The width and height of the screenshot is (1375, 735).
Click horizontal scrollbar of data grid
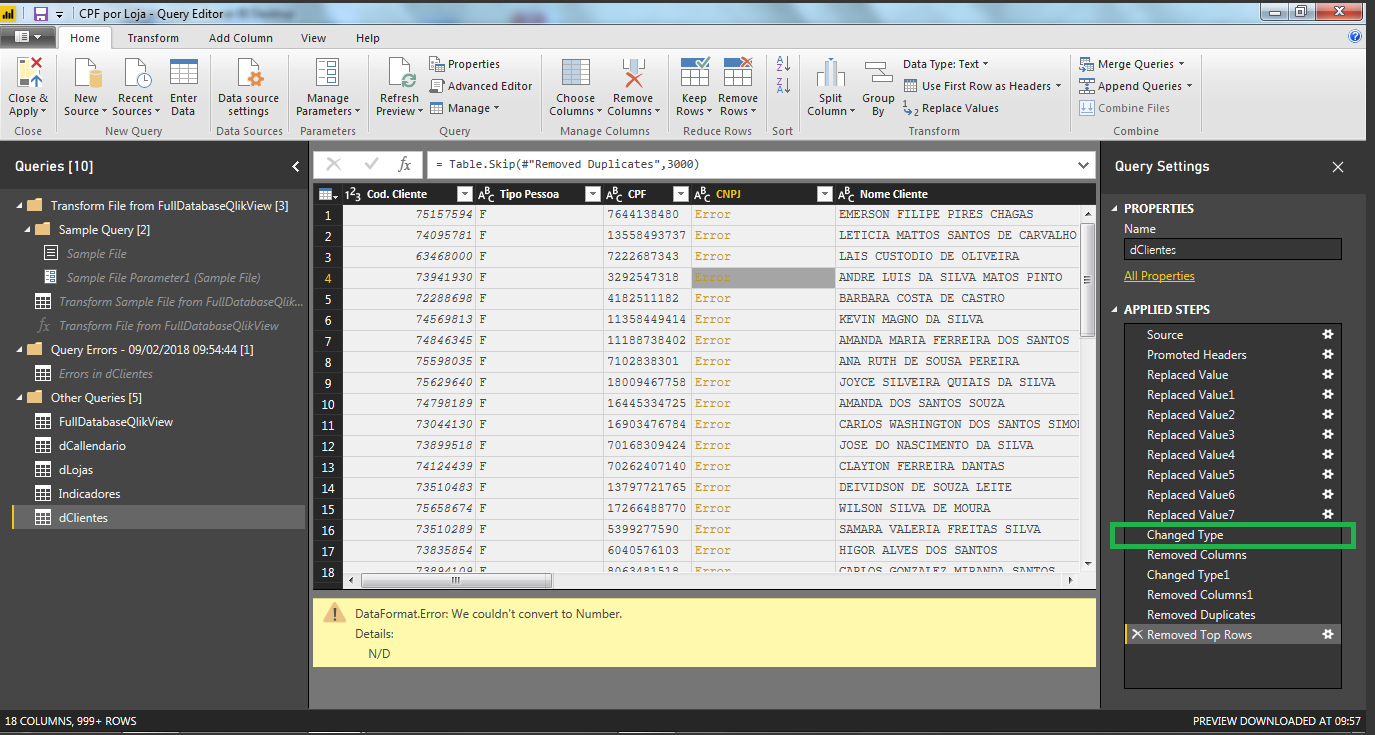coord(455,580)
